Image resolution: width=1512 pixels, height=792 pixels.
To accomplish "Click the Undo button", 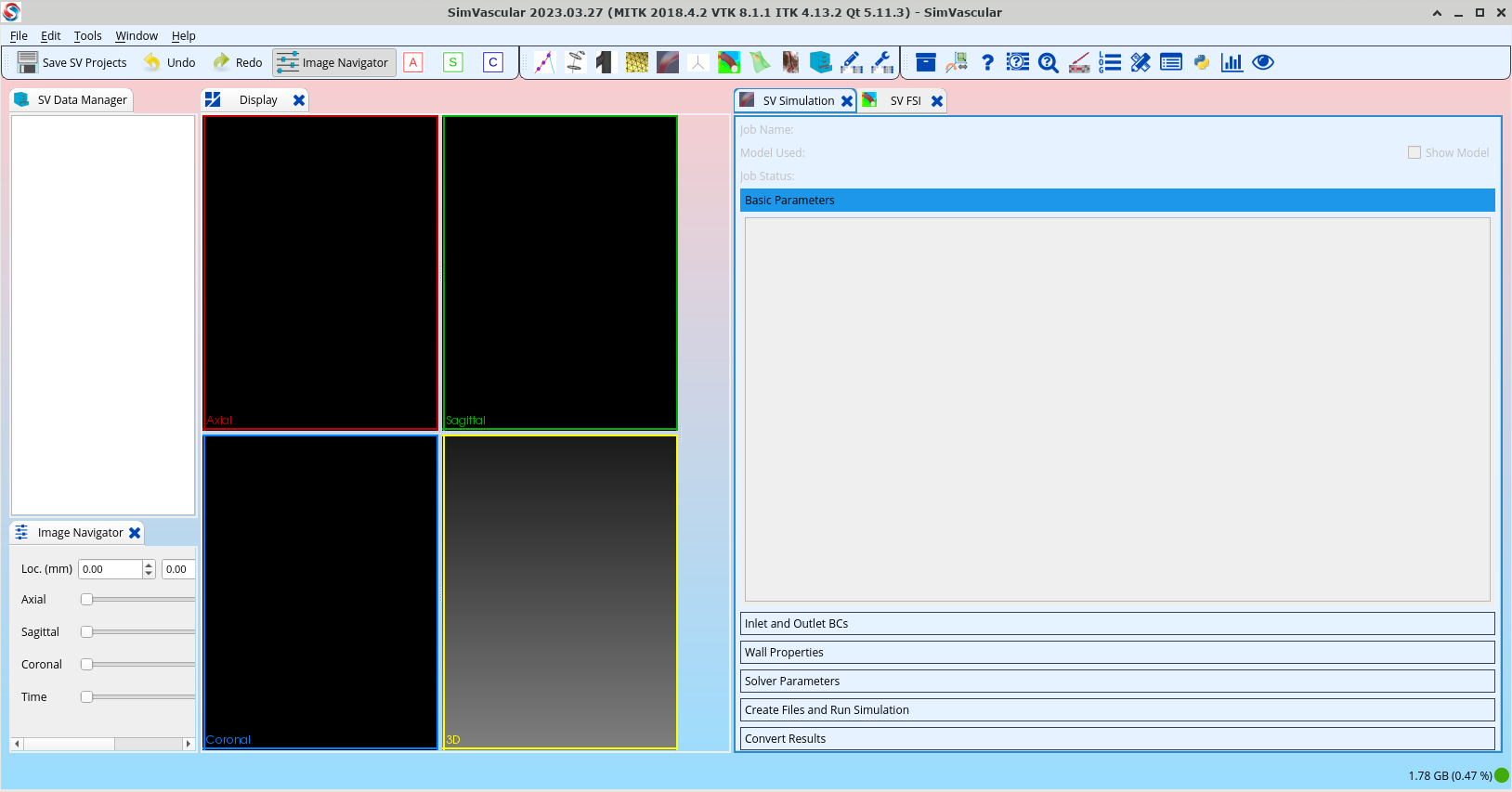I will pyautogui.click(x=169, y=62).
